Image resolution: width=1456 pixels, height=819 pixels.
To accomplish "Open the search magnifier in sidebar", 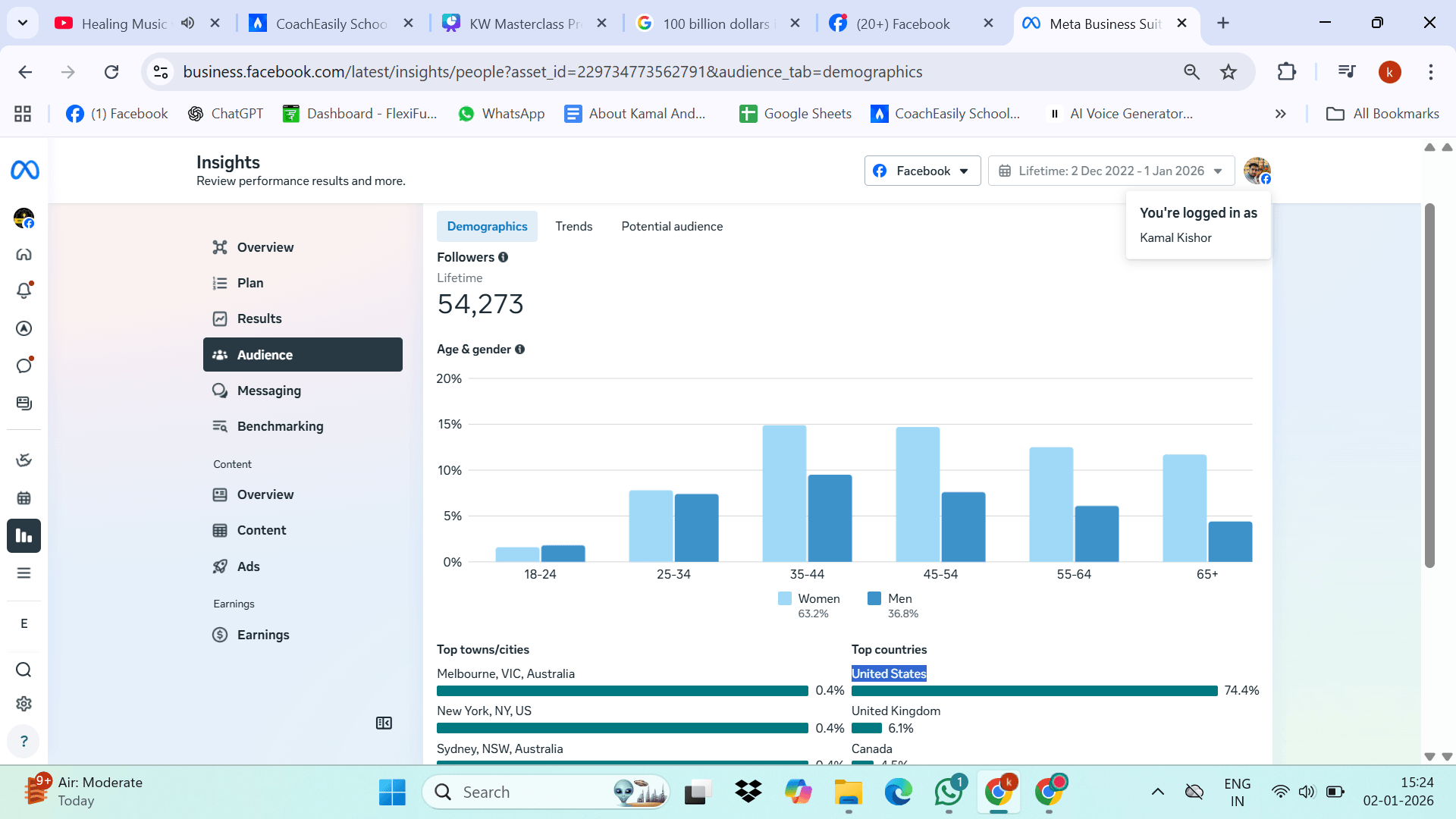I will pos(24,670).
